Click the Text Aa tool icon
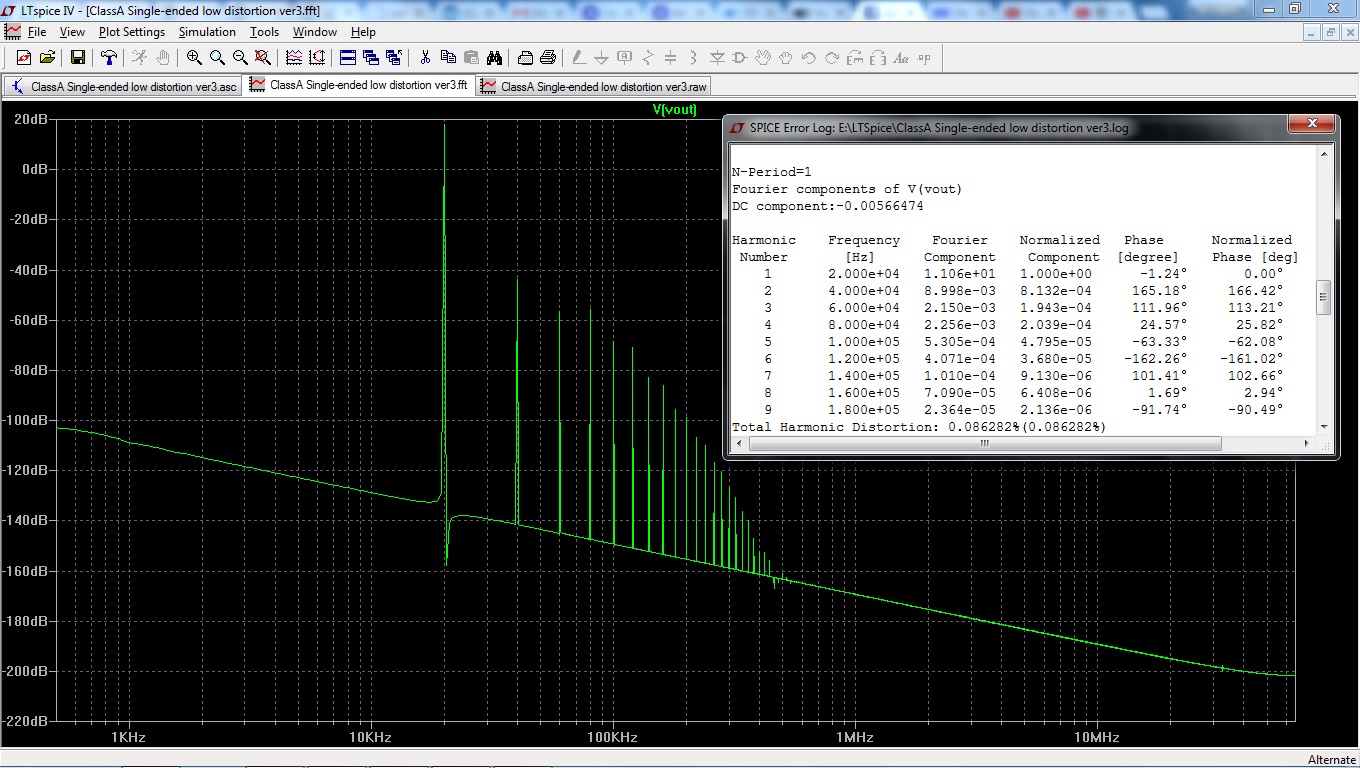This screenshot has width=1360, height=768. [x=901, y=57]
